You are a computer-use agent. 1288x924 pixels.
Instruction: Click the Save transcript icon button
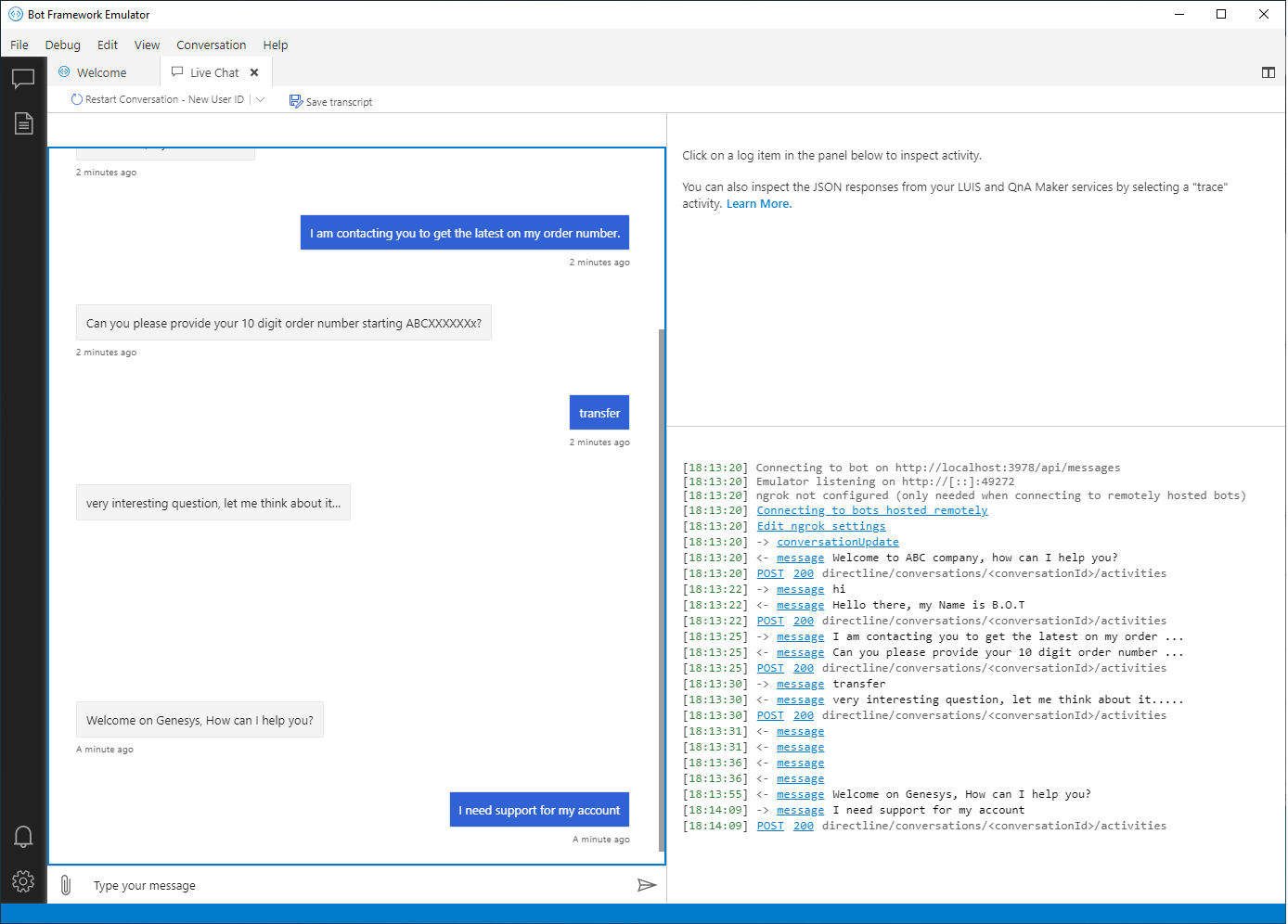click(x=330, y=101)
